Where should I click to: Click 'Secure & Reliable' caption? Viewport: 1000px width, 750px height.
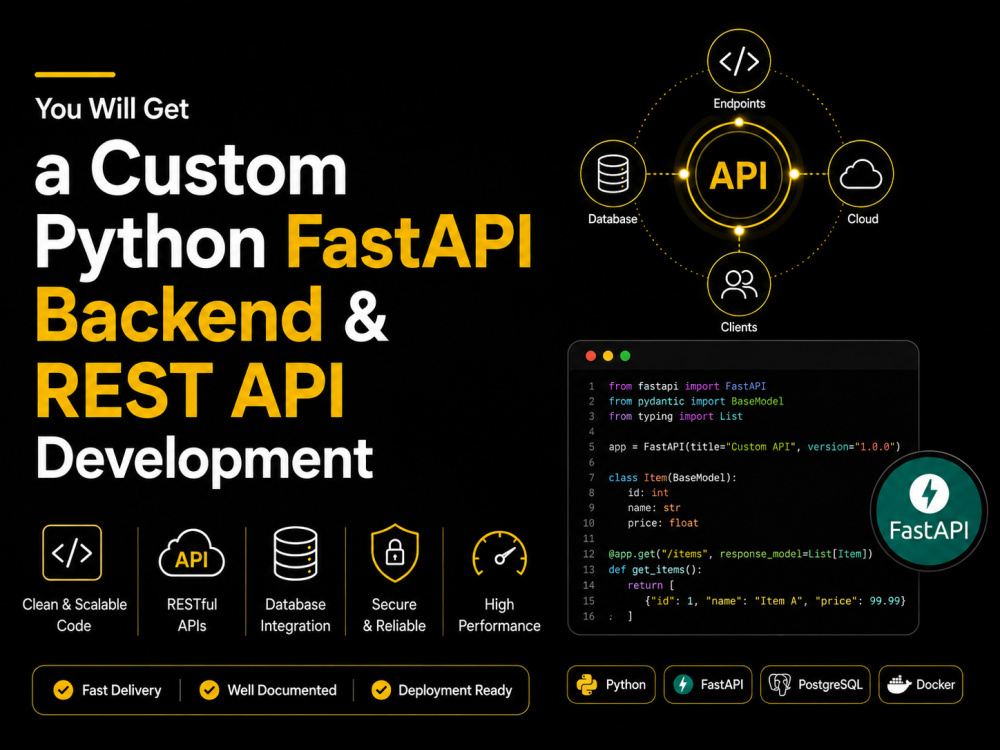(394, 615)
